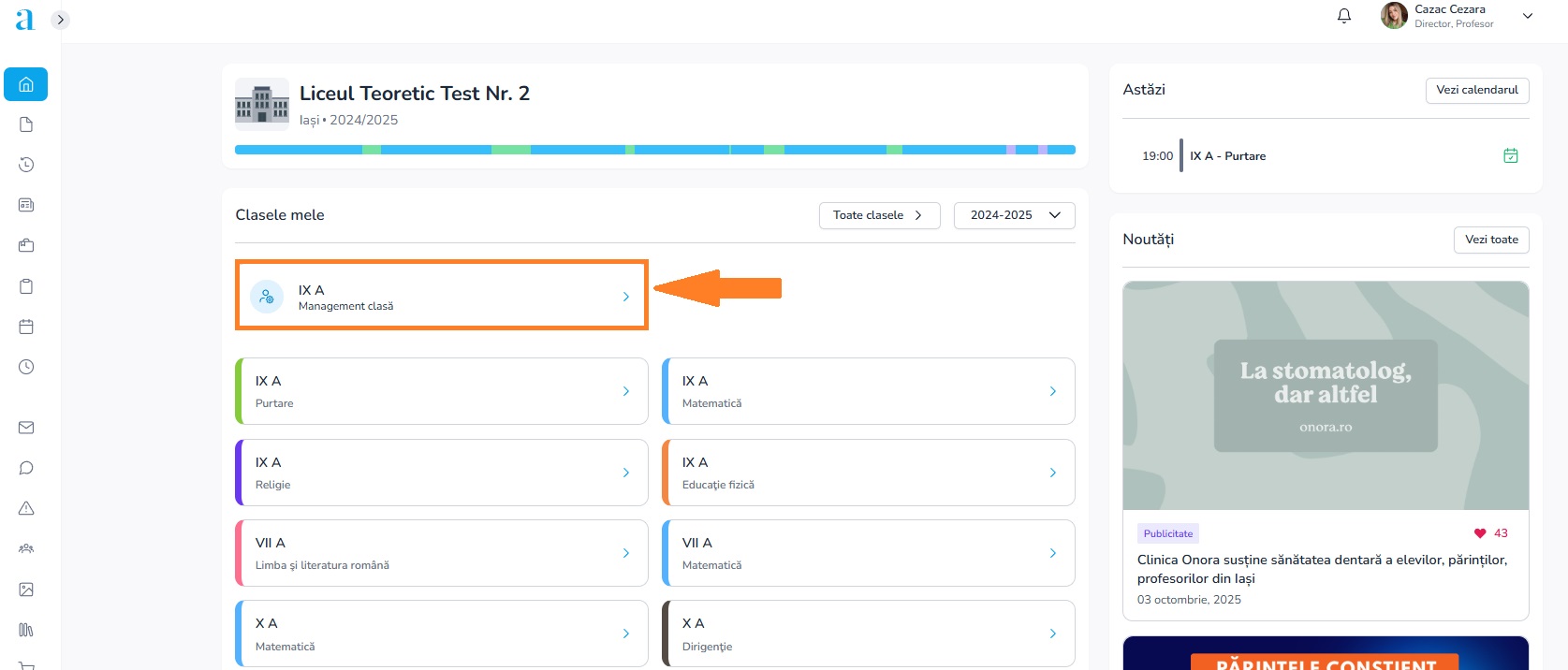1568x670 pixels.
Task: Open the image gallery sidebar icon
Action: [26, 590]
